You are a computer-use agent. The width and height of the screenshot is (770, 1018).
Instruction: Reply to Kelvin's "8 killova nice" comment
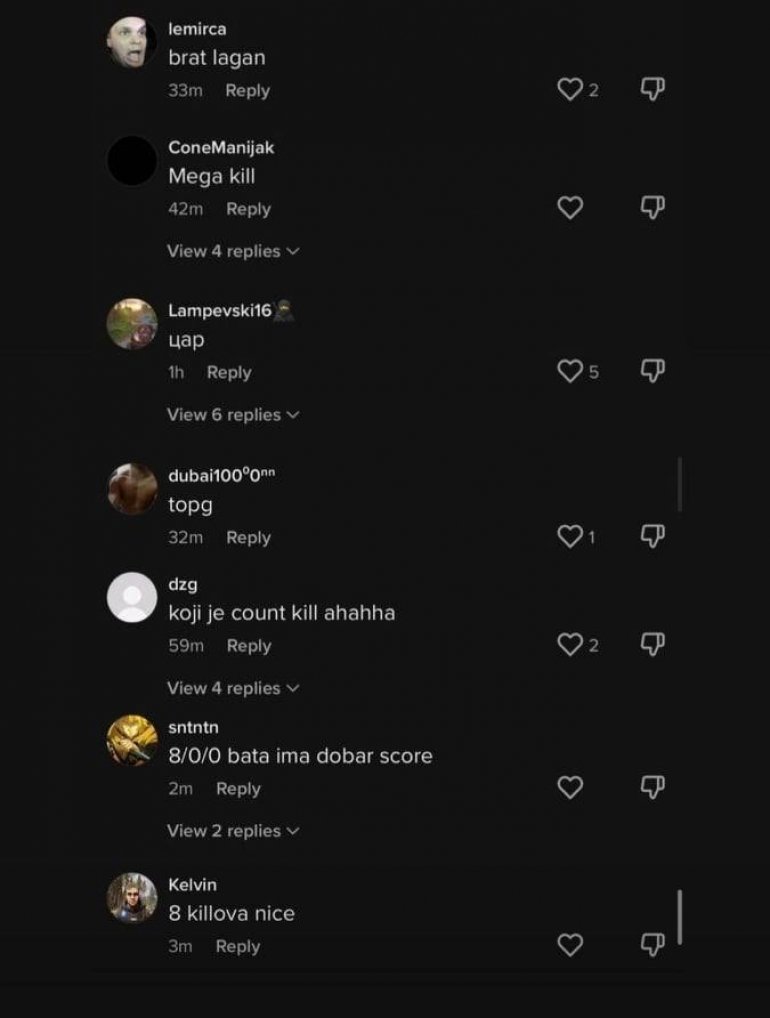click(238, 947)
